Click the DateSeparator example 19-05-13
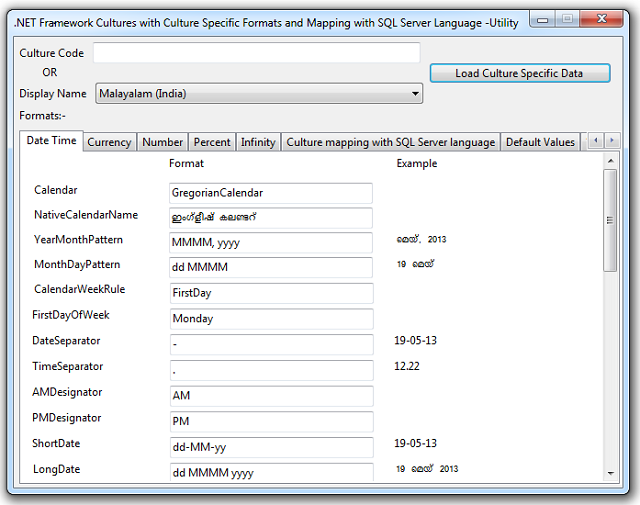The width and height of the screenshot is (640, 505). click(x=415, y=340)
